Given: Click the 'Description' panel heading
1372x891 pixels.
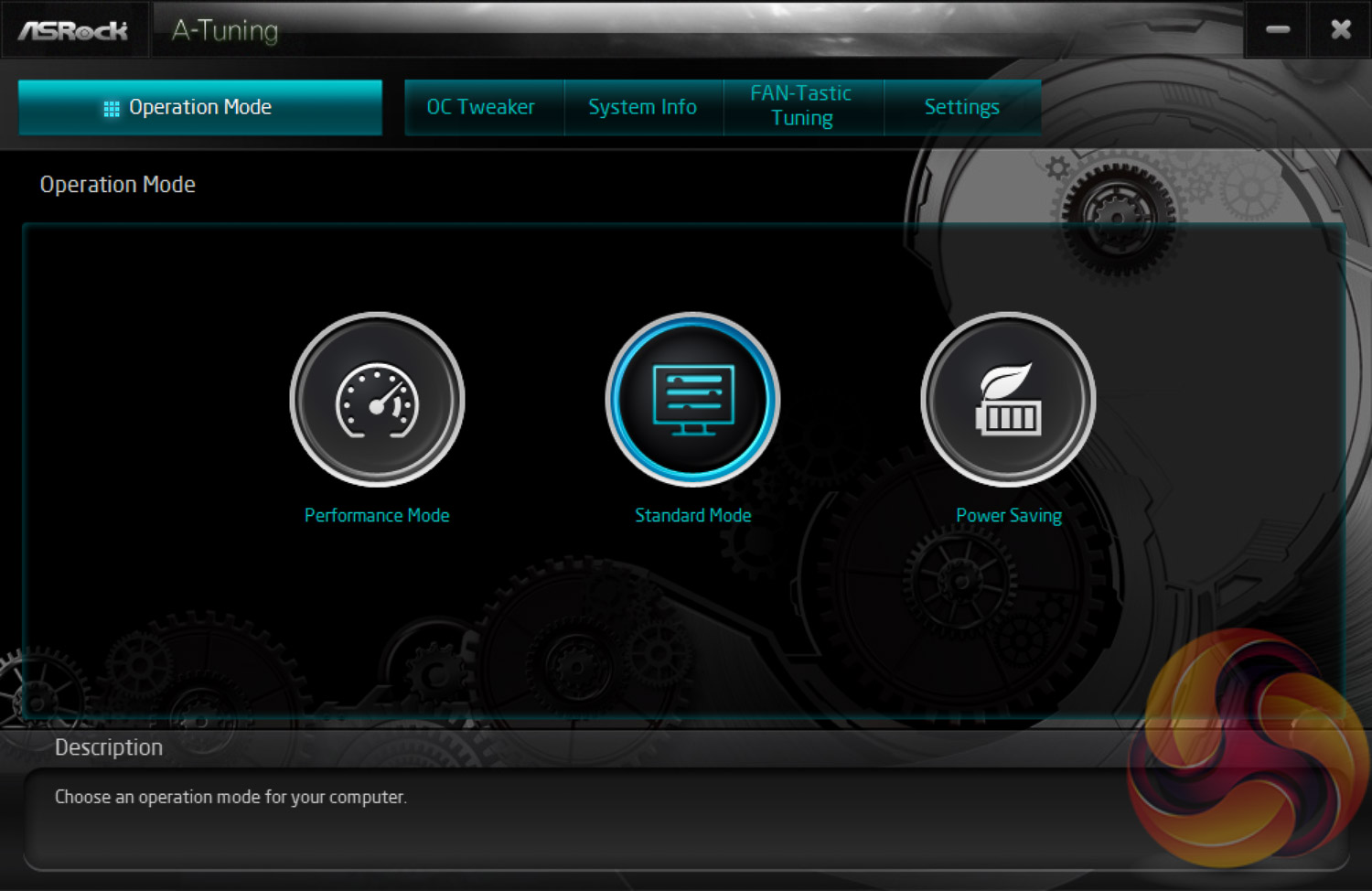Looking at the screenshot, I should (x=109, y=747).
